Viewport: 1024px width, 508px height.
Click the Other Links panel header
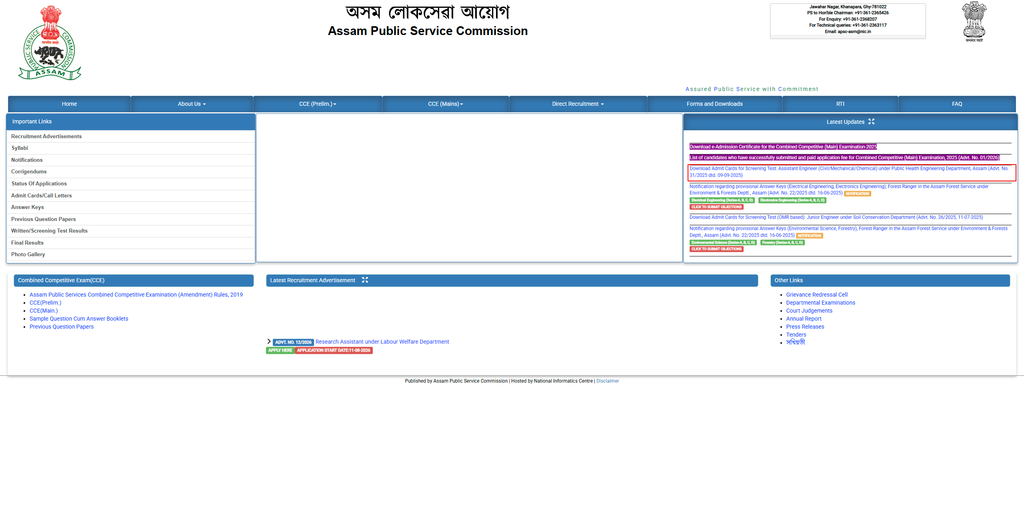[890, 280]
